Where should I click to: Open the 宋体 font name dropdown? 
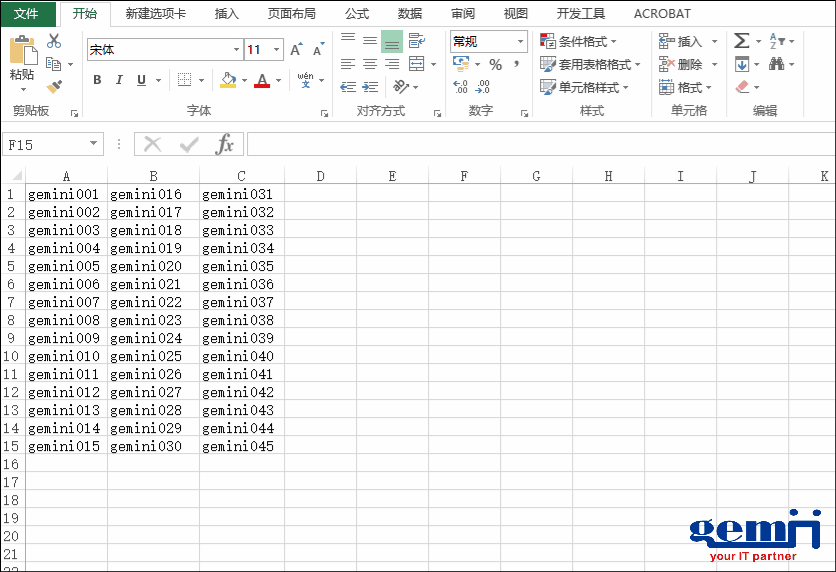[236, 50]
